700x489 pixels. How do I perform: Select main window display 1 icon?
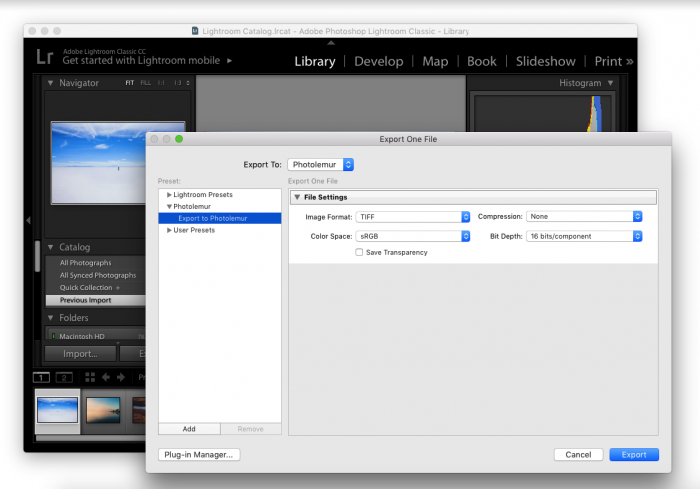(x=42, y=378)
